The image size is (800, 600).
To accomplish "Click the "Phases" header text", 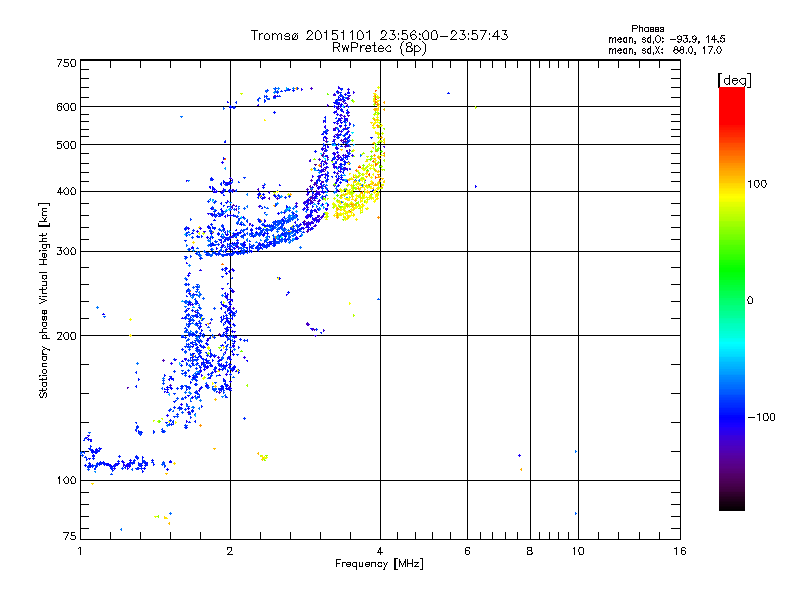I will click(647, 29).
